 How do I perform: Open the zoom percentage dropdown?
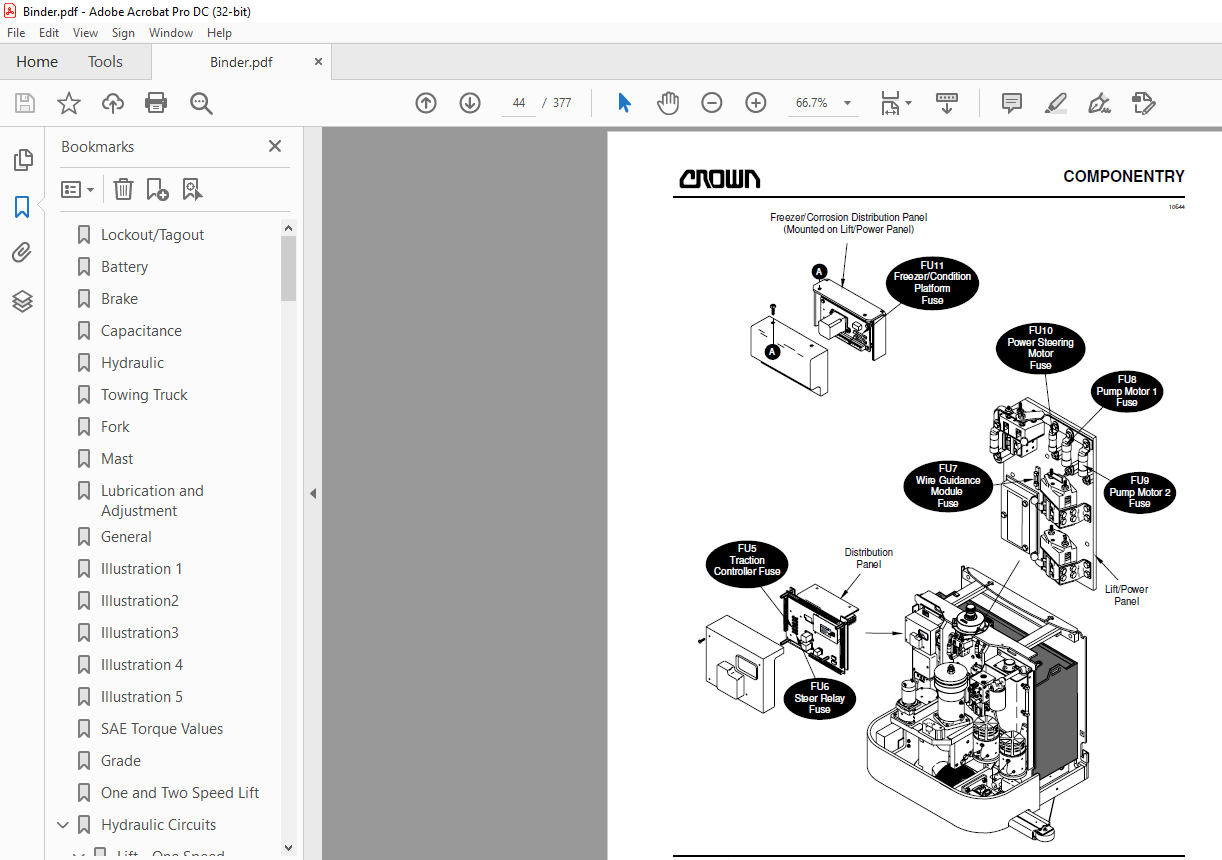coord(846,102)
